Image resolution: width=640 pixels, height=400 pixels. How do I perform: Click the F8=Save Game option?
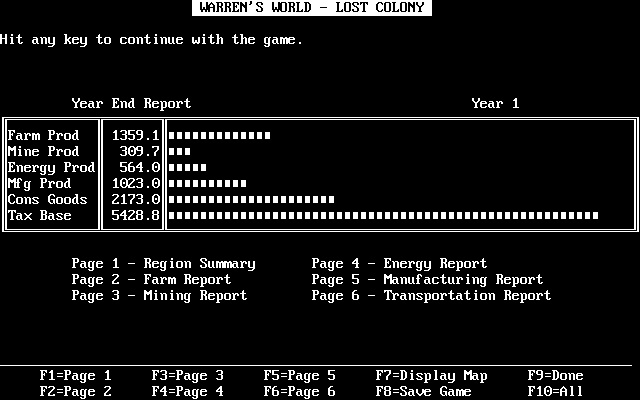pyautogui.click(x=424, y=391)
